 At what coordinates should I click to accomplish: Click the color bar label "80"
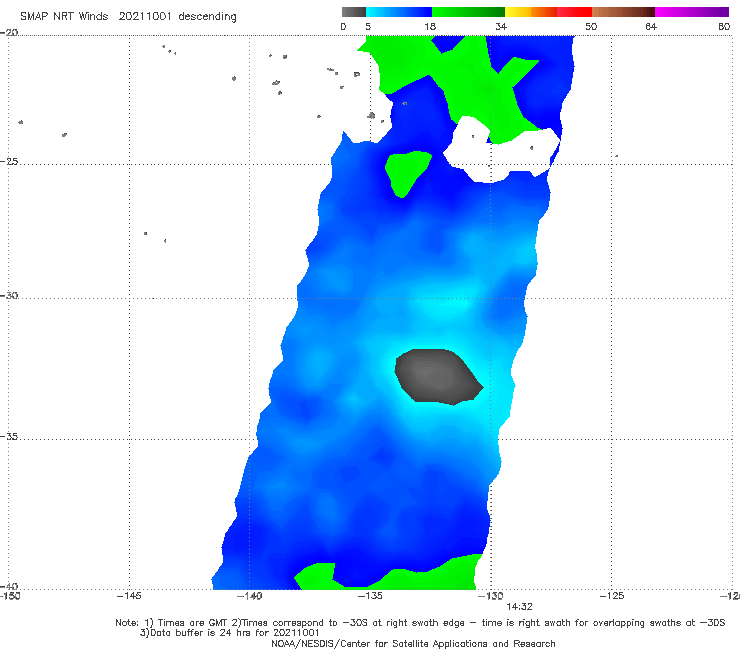[724, 26]
